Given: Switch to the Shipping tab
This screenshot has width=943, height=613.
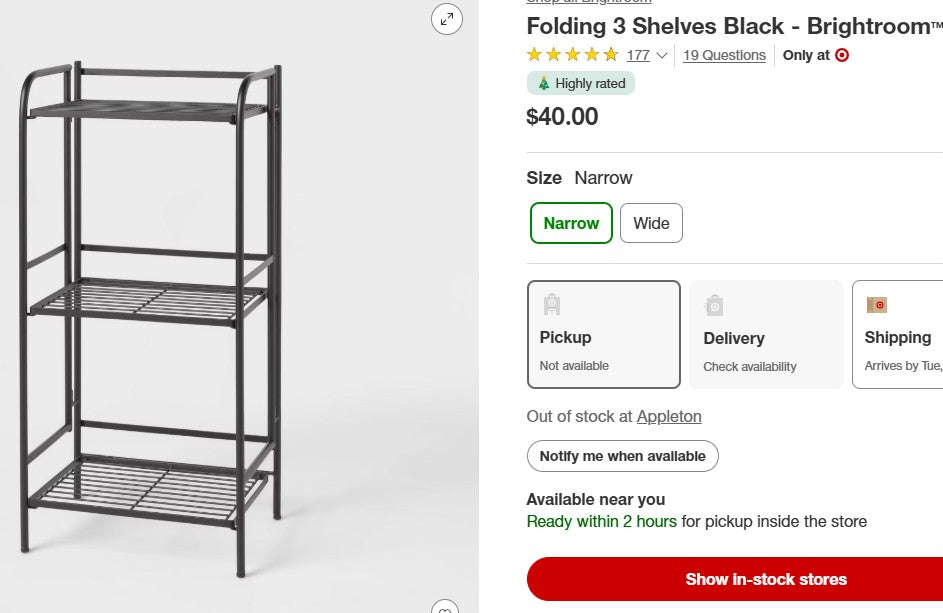Looking at the screenshot, I should pyautogui.click(x=898, y=334).
